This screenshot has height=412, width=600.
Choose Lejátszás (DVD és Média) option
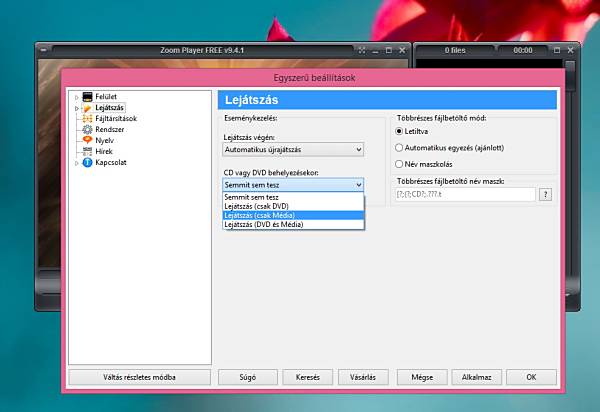pos(293,225)
